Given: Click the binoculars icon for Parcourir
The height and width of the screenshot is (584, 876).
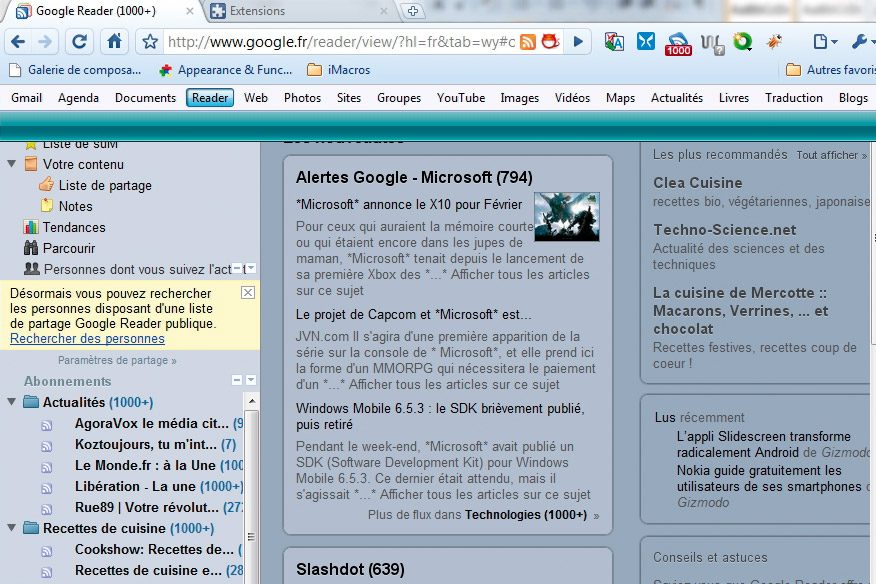Looking at the screenshot, I should coord(31,248).
